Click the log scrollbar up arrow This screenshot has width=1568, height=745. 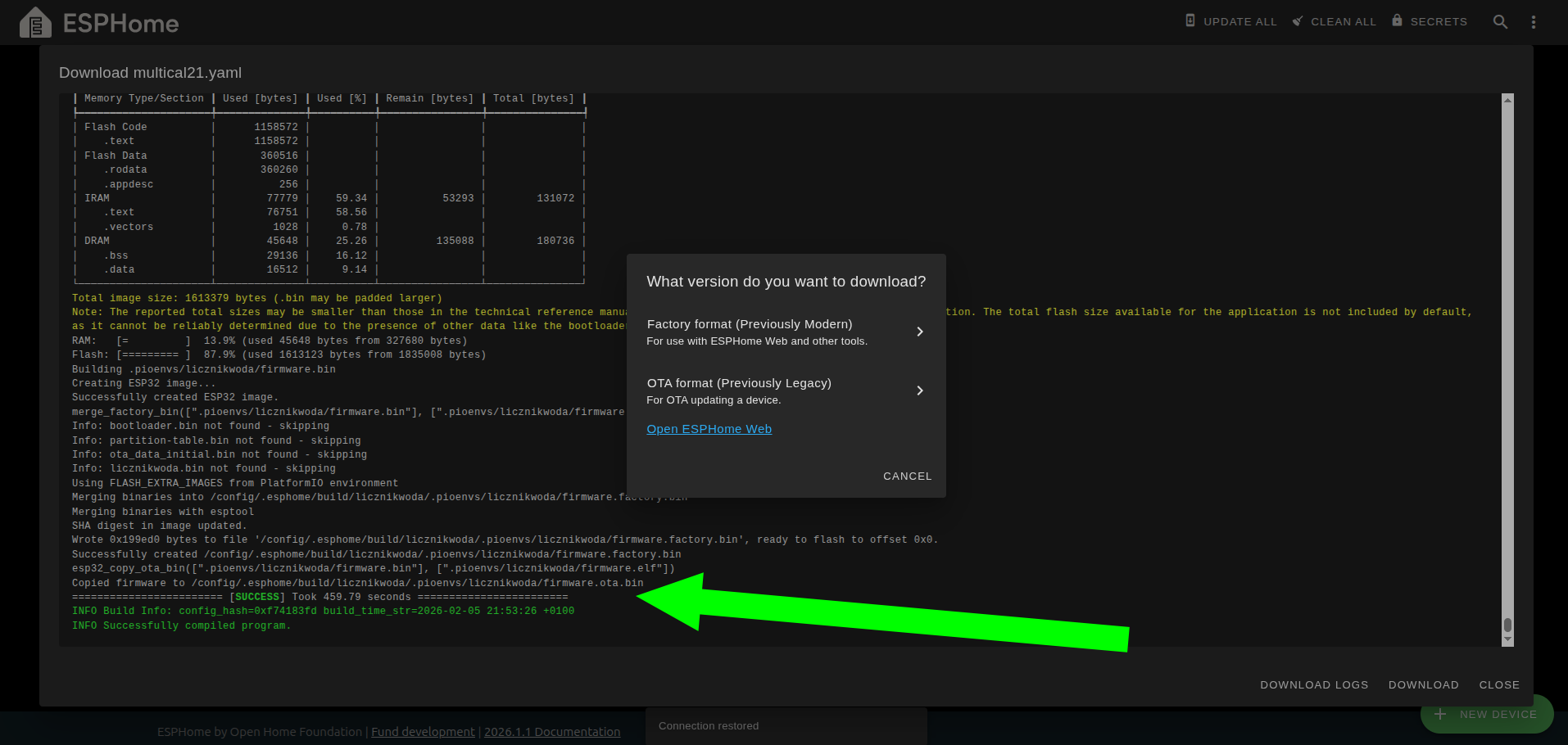[1507, 99]
